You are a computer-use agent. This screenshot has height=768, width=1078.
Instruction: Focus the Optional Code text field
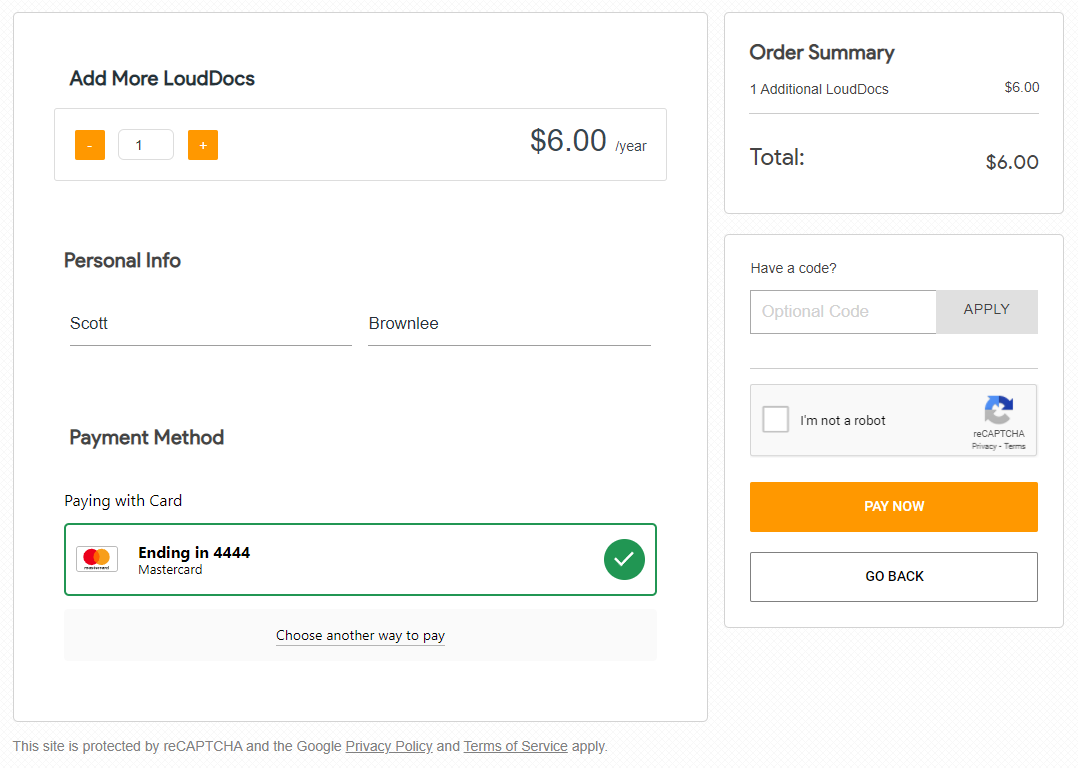tap(843, 312)
